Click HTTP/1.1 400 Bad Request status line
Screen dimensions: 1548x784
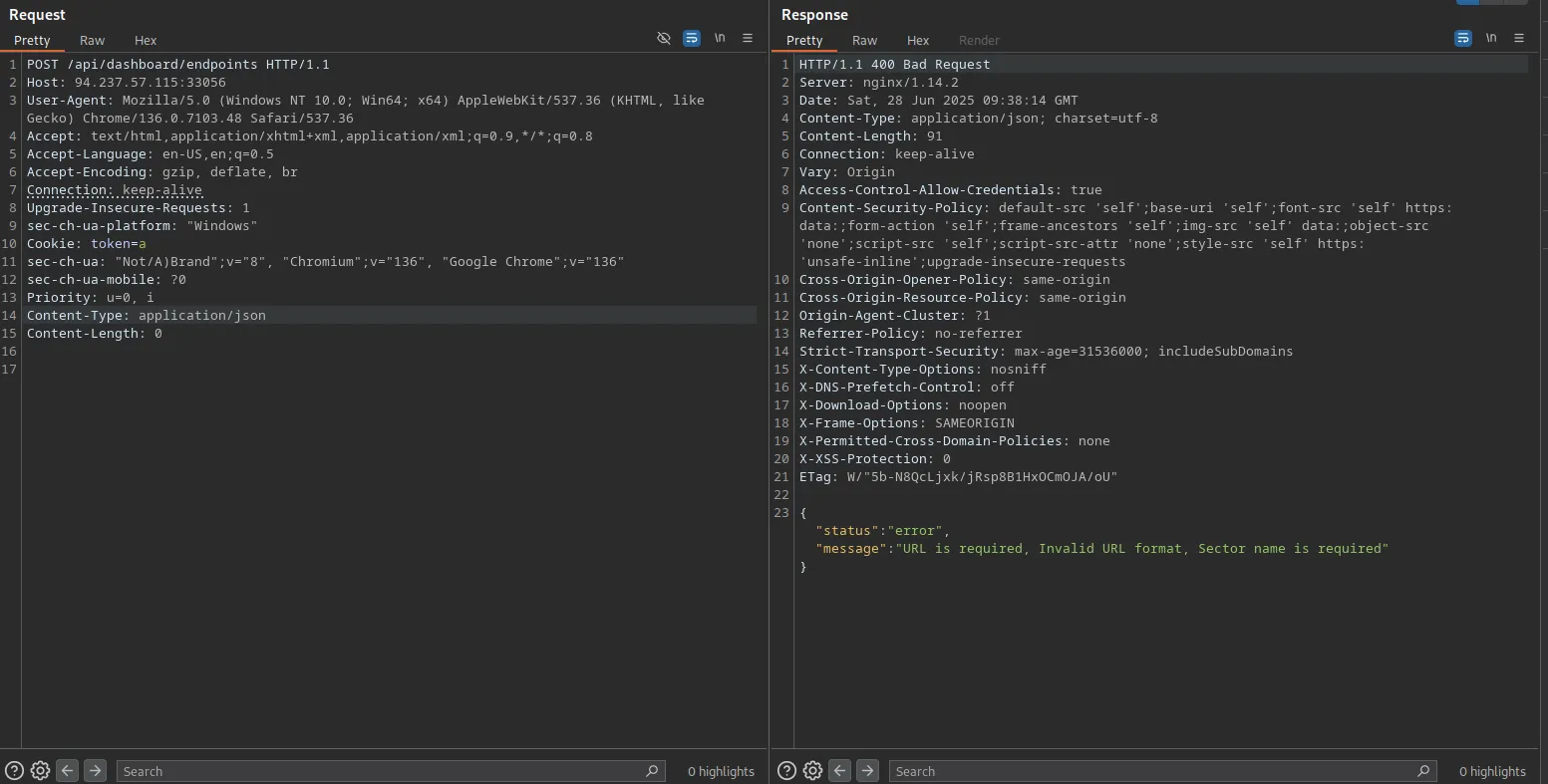point(895,64)
